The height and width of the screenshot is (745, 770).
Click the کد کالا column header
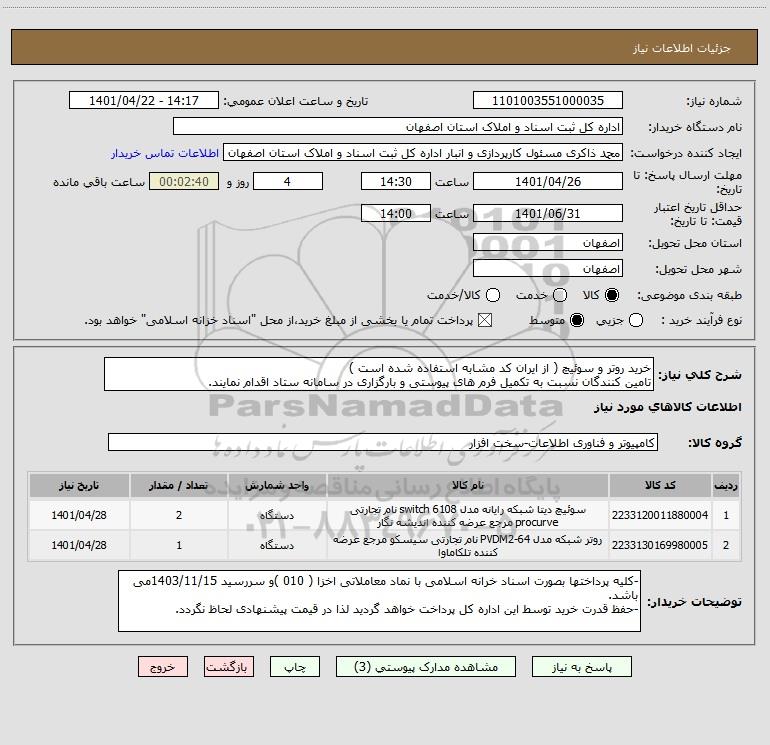point(660,485)
